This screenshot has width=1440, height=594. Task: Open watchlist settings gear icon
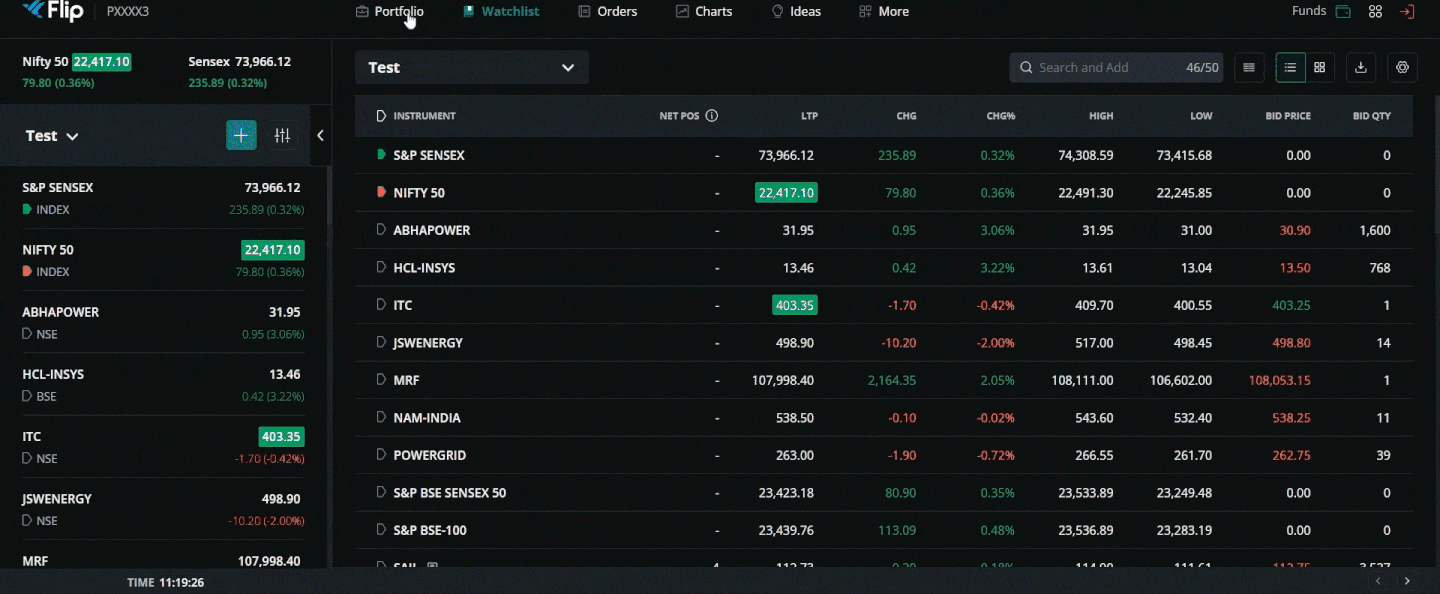(1402, 68)
